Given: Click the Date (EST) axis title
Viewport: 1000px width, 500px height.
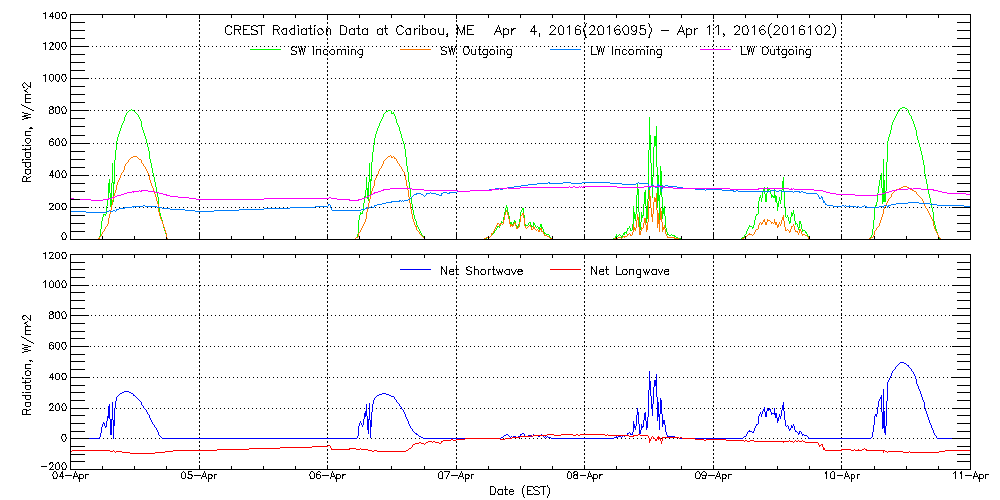Looking at the screenshot, I should click(x=519, y=491).
